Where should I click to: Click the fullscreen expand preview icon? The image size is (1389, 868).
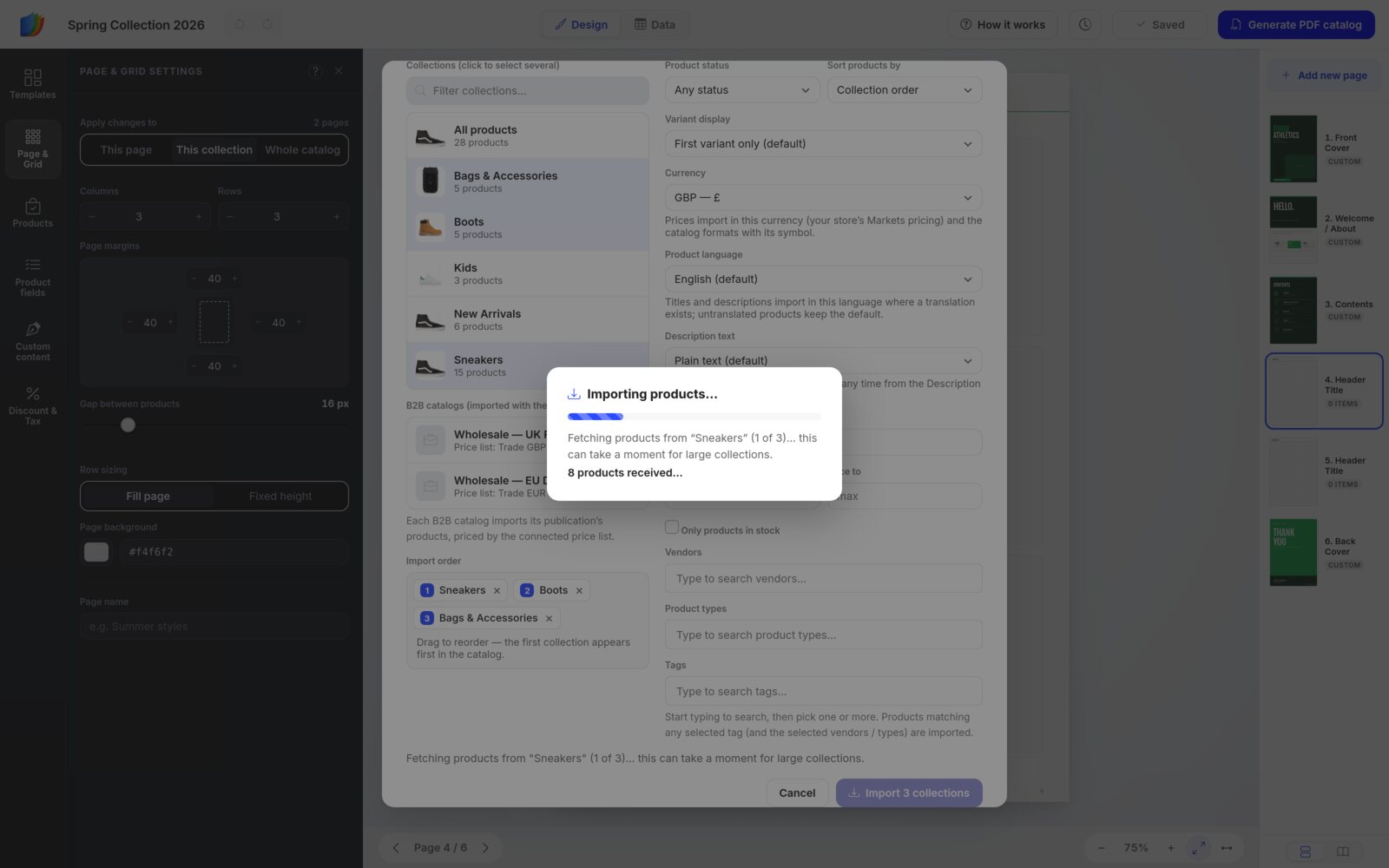point(1199,848)
